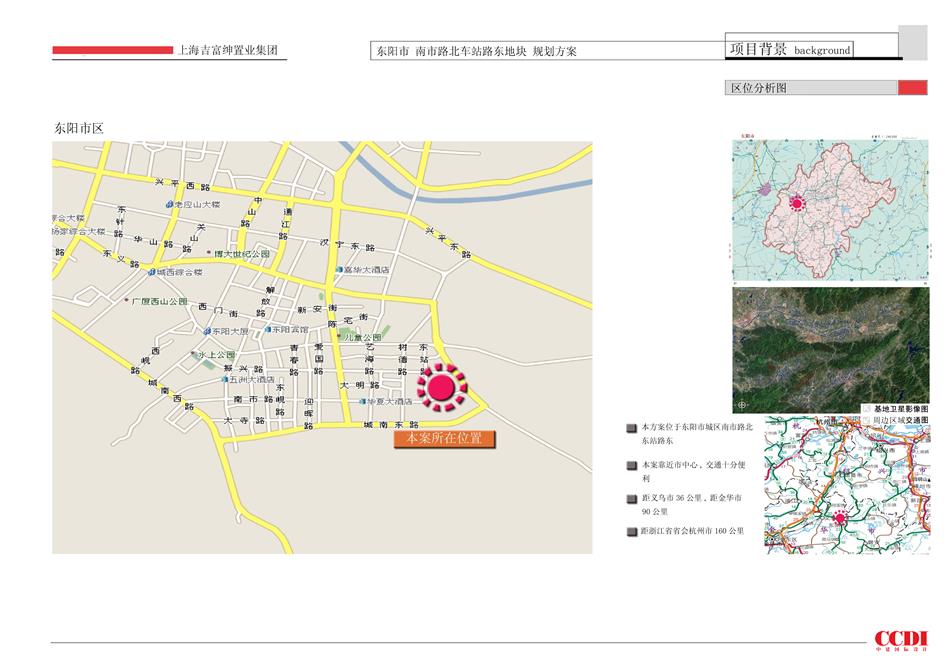
Task: Click the street label 陈宅街
Action: point(348,320)
